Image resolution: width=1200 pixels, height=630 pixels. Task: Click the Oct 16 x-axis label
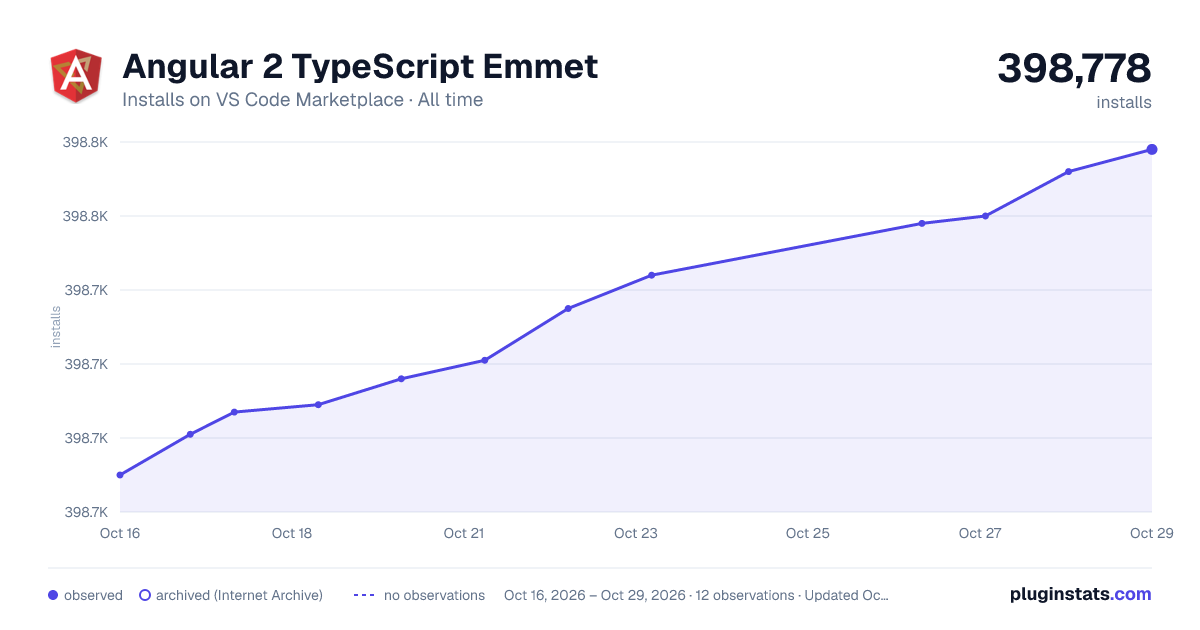point(120,533)
